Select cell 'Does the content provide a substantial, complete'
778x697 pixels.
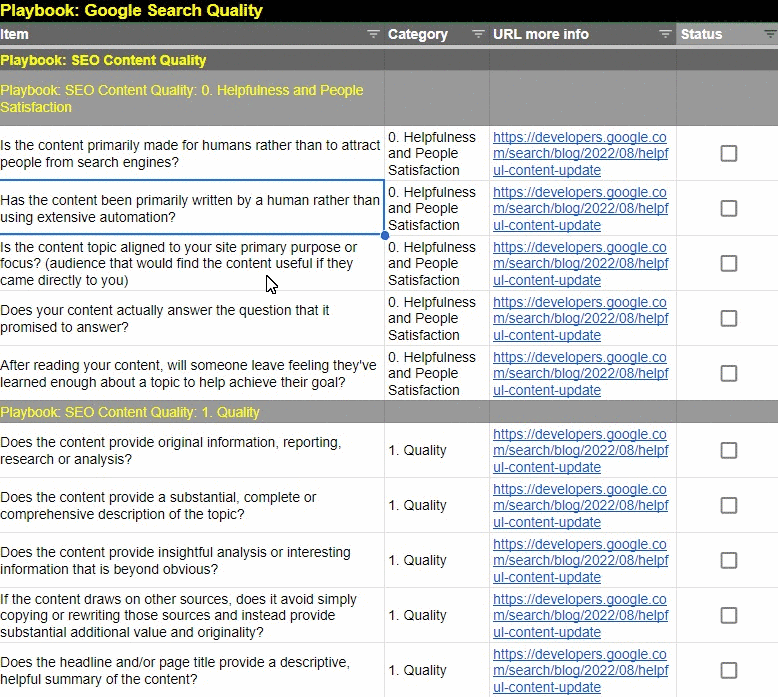click(192, 506)
